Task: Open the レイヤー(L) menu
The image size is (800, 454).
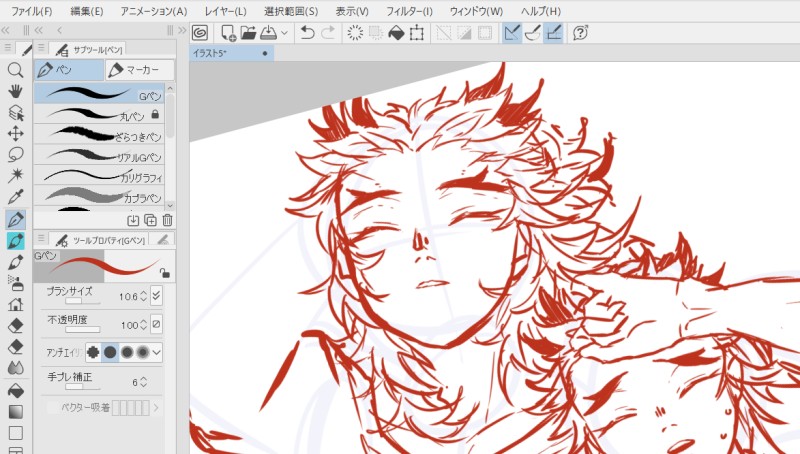Action: point(226,11)
